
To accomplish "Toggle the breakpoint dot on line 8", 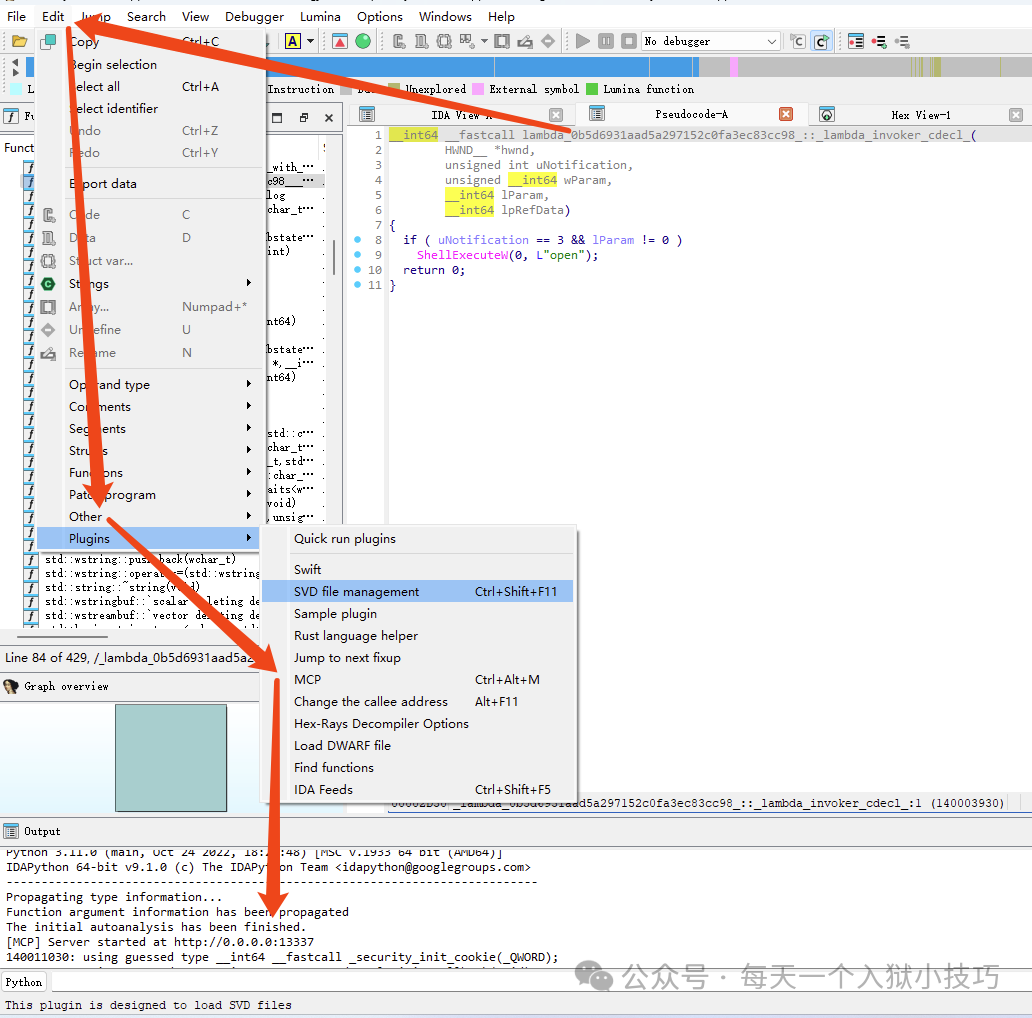I will tap(358, 240).
